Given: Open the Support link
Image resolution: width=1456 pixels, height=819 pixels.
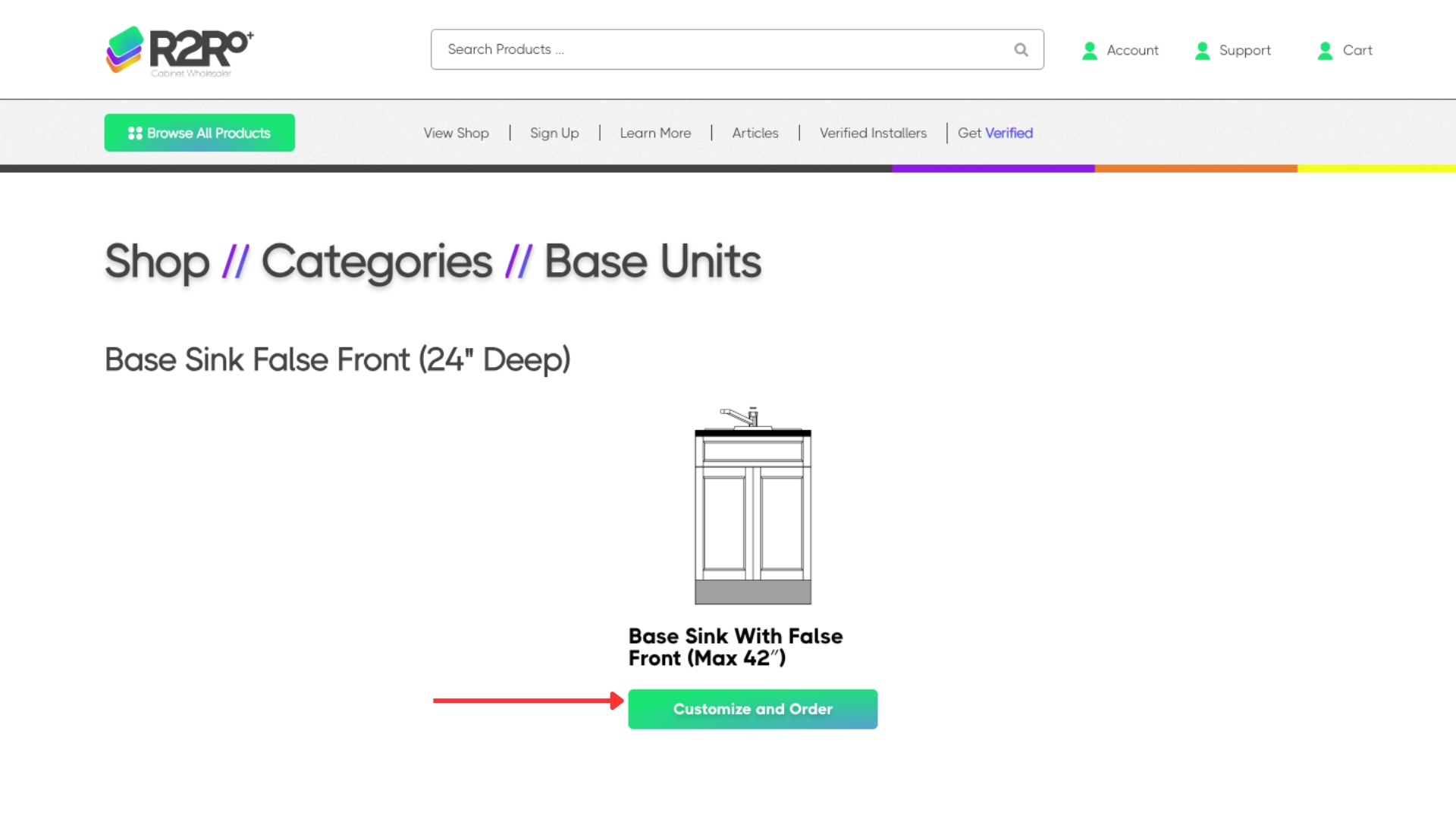Looking at the screenshot, I should click(1244, 51).
